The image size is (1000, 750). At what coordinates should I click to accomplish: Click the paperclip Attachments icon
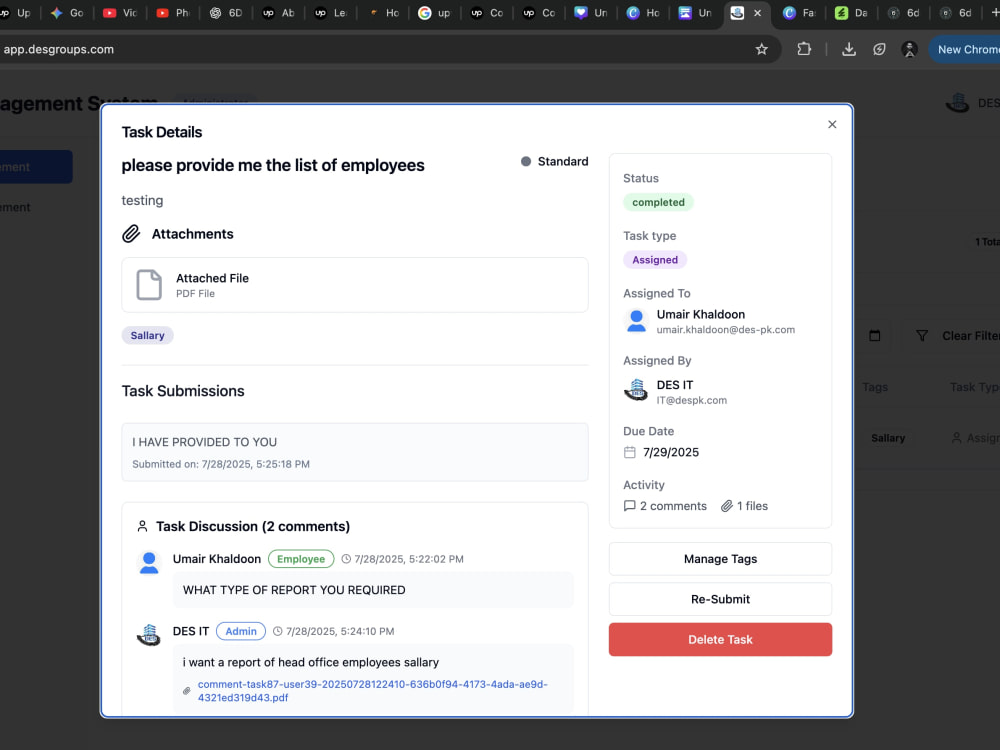[x=131, y=234]
